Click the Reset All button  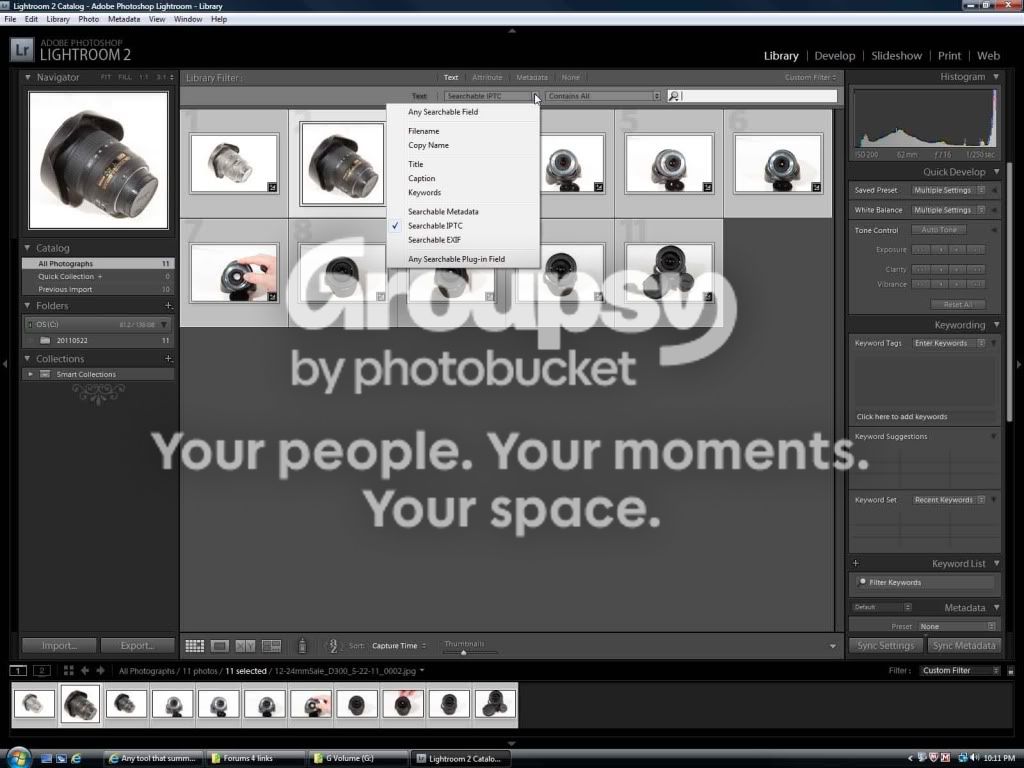958,304
